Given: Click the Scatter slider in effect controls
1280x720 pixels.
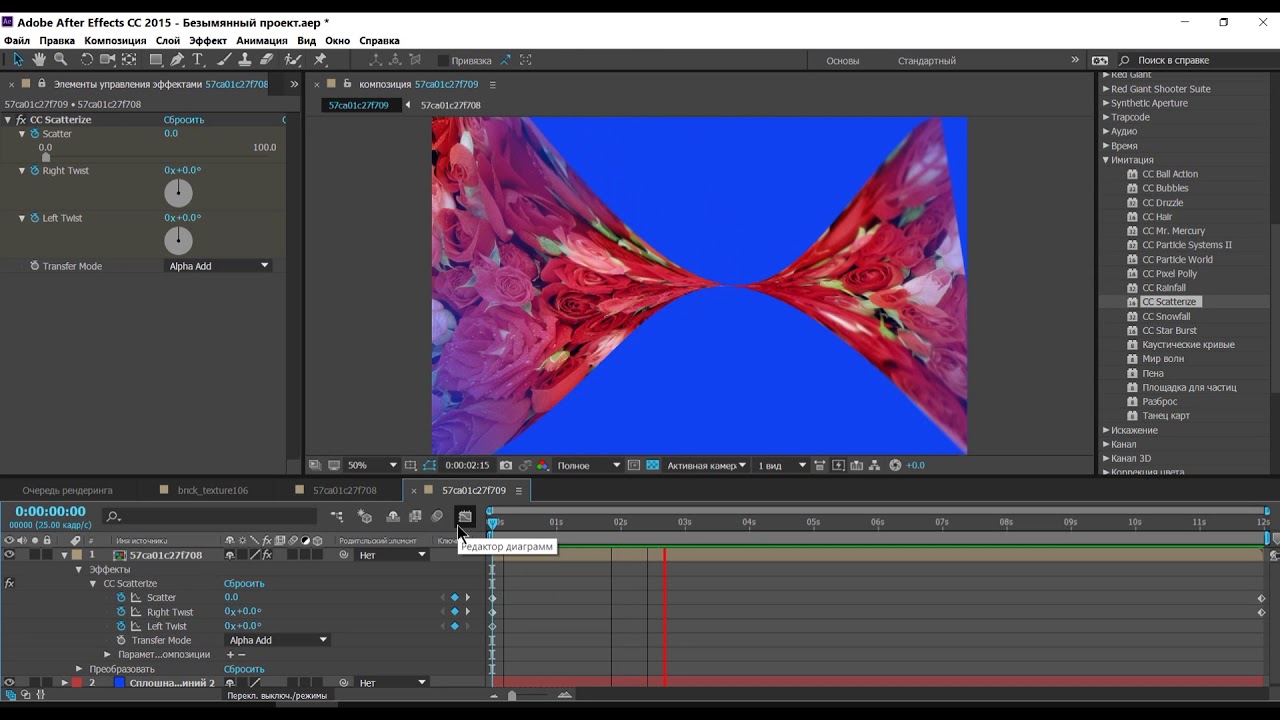Looking at the screenshot, I should (46, 157).
